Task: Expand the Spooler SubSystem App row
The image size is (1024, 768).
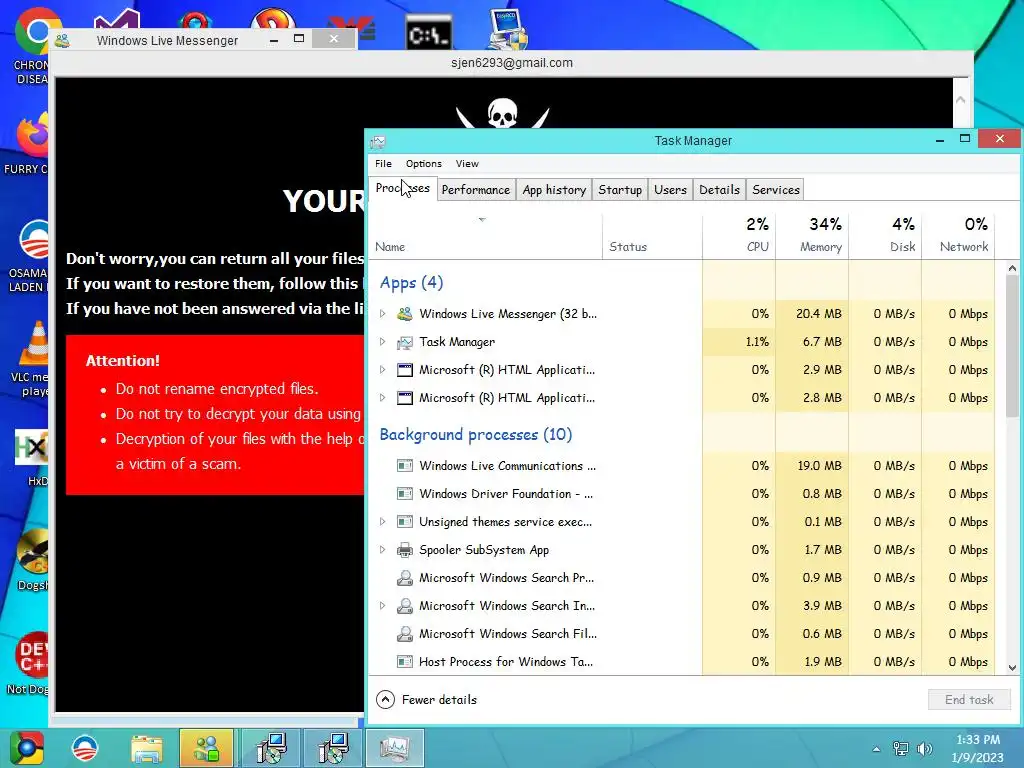Action: click(x=383, y=550)
